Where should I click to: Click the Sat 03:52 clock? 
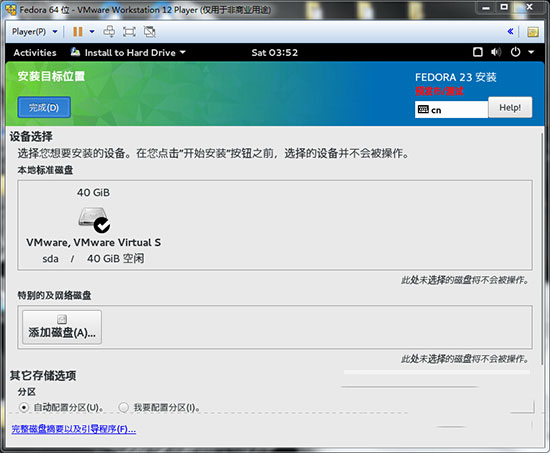click(x=275, y=53)
